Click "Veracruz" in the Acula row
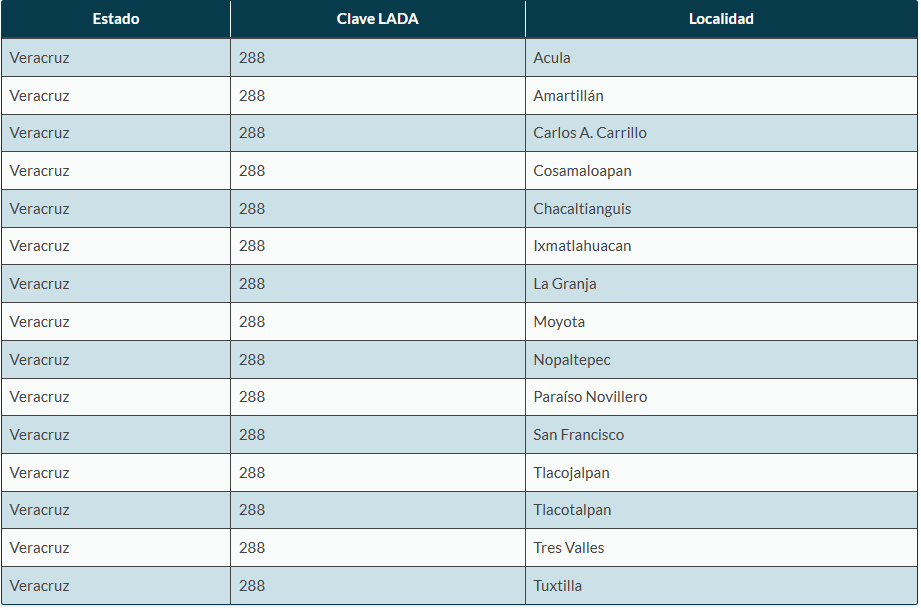Viewport: 921px width, 610px height. click(39, 58)
